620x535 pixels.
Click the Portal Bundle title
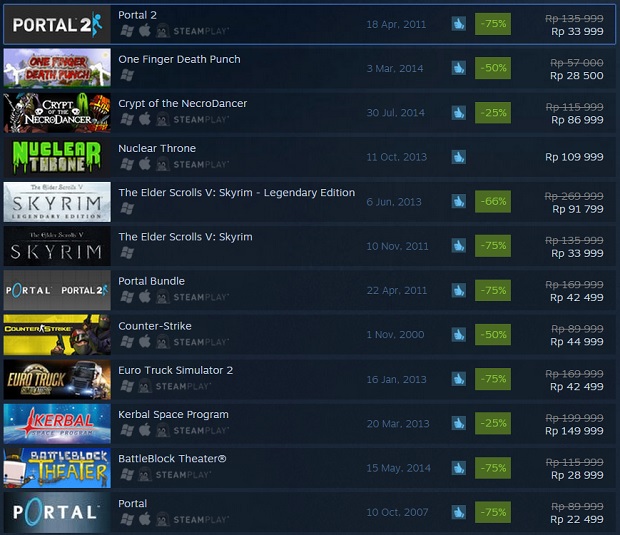(x=151, y=281)
